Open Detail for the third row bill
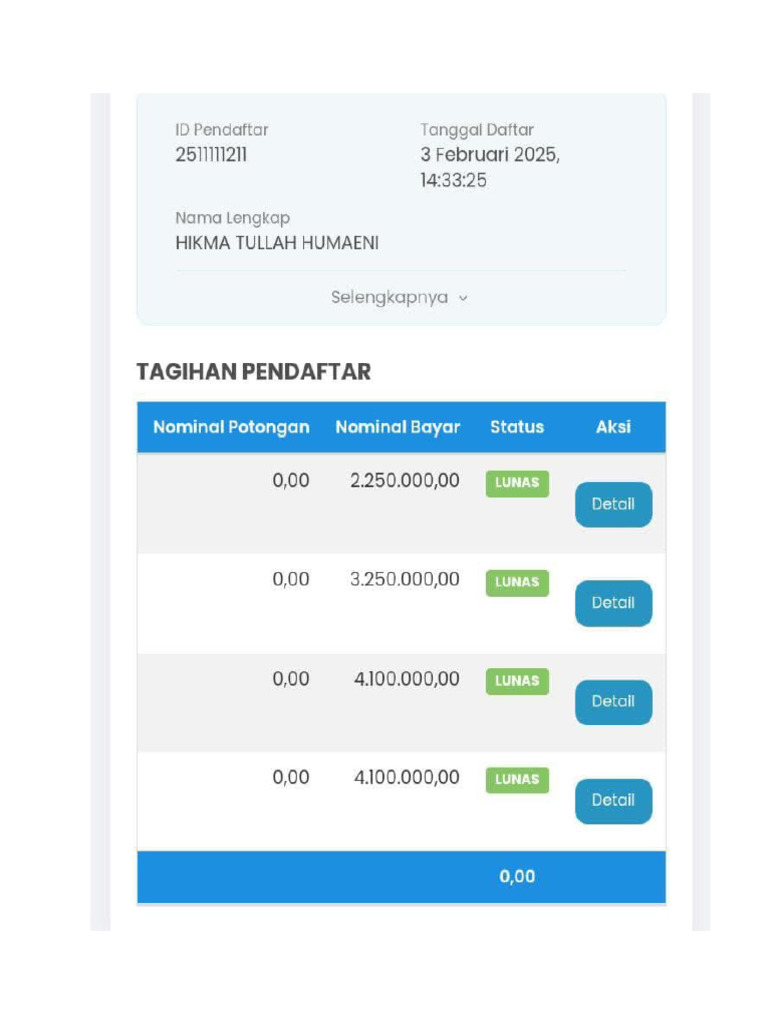This screenshot has width=768, height=1024. click(x=613, y=701)
